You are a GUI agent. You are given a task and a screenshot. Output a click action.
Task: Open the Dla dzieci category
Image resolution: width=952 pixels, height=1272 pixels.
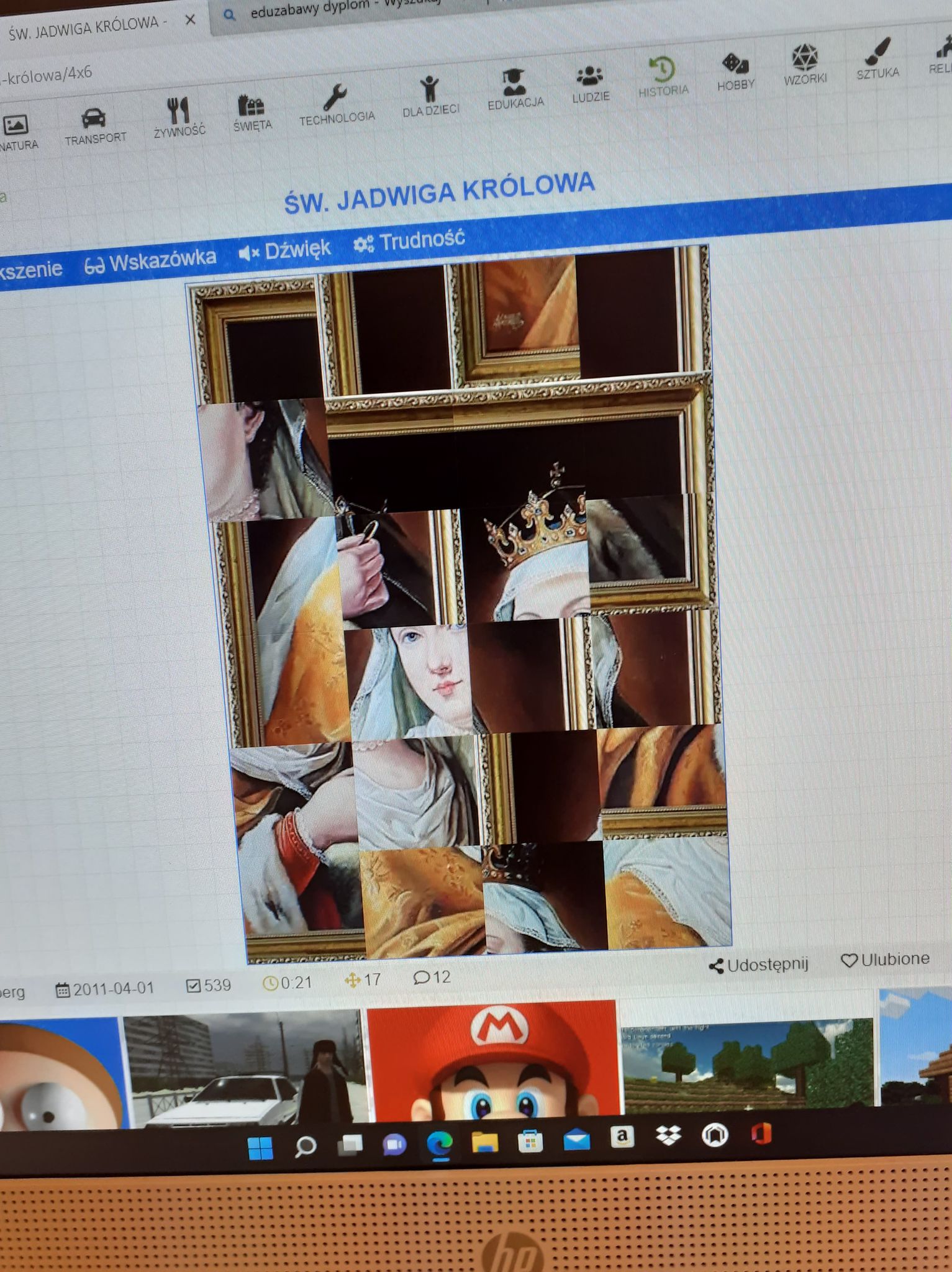(x=430, y=97)
